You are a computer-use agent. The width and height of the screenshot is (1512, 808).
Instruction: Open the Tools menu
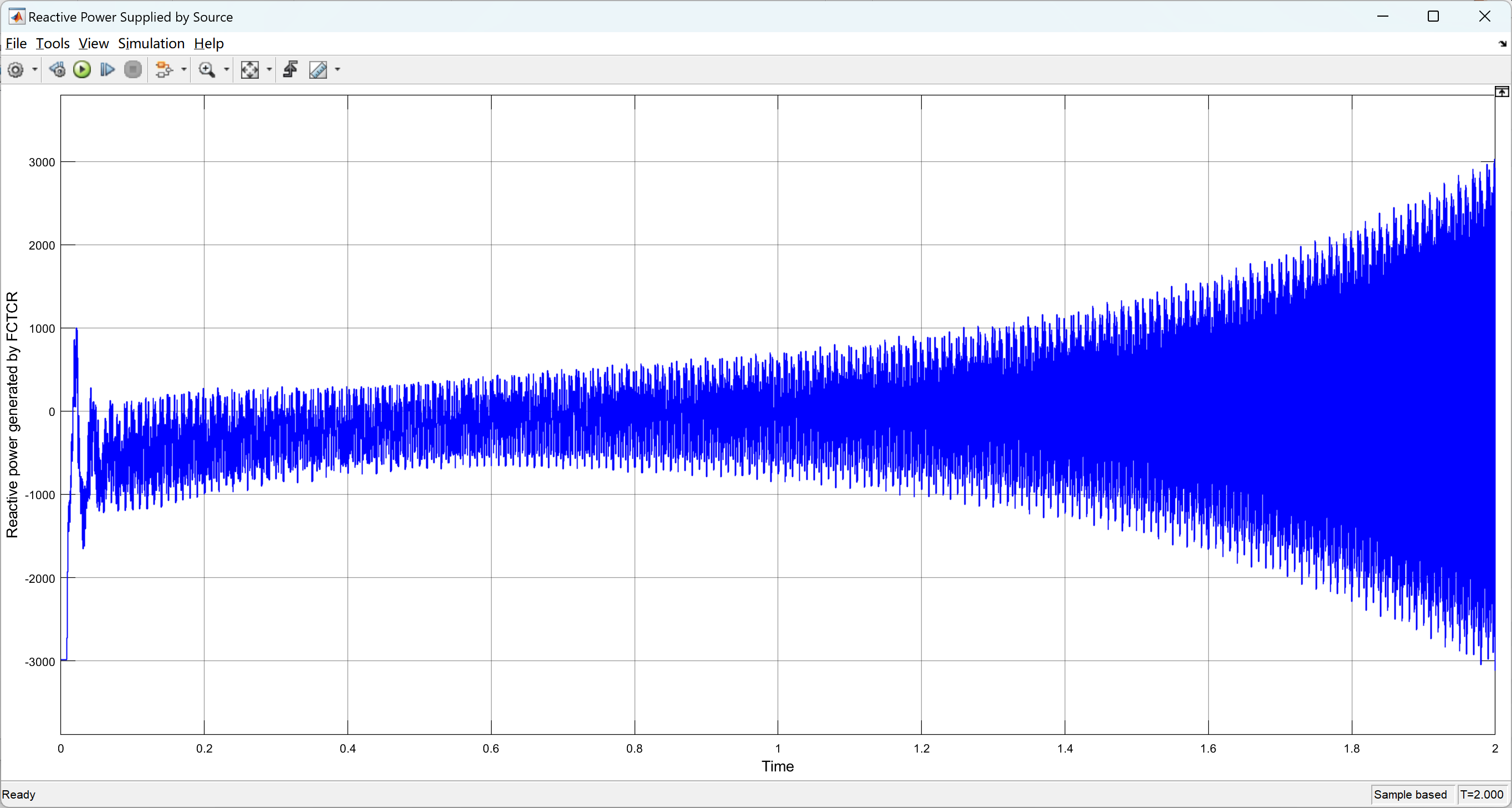52,43
